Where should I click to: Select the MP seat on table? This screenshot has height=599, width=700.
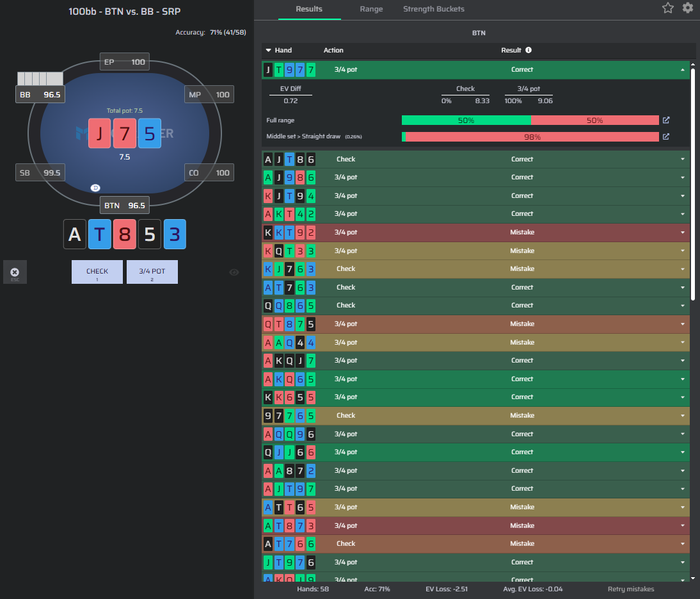coord(209,95)
